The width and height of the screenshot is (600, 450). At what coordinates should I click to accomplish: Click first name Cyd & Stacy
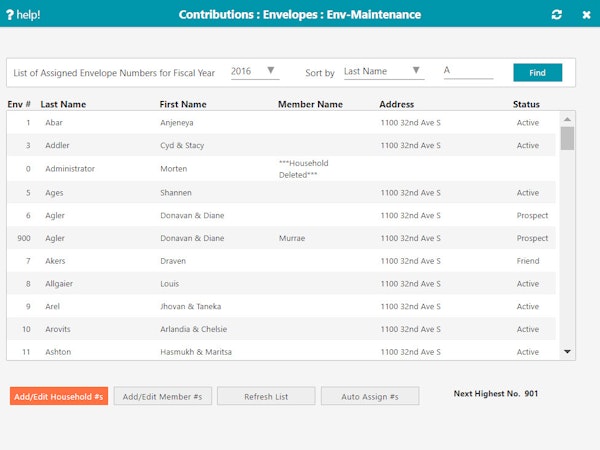tap(182, 145)
